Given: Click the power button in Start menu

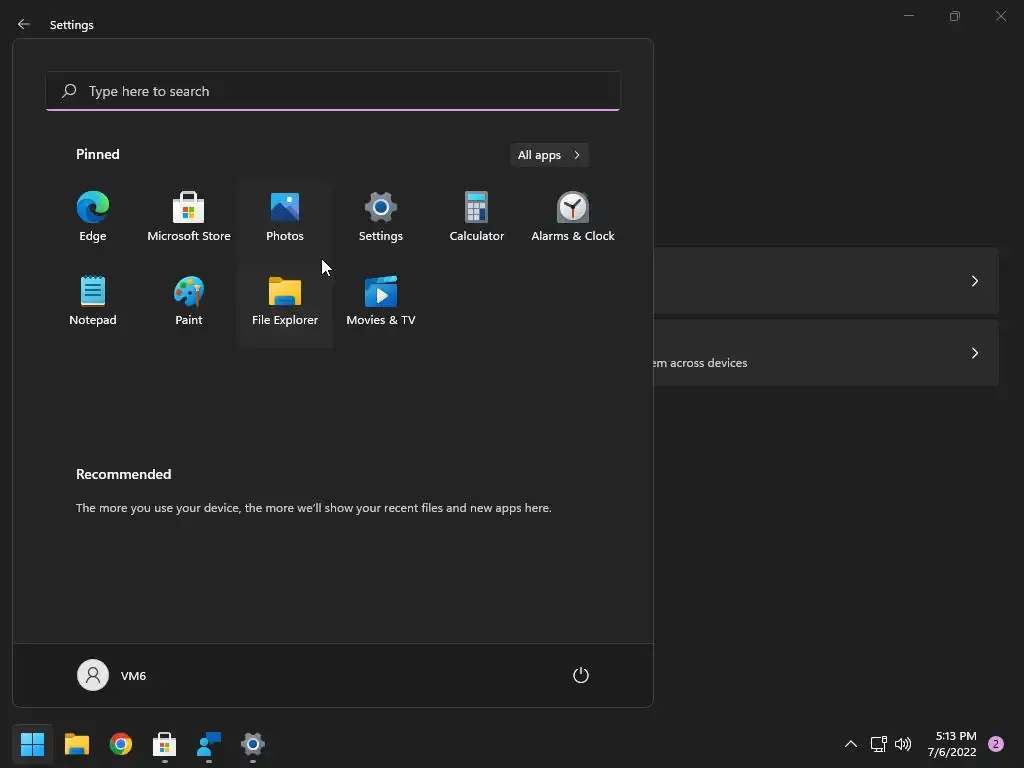Looking at the screenshot, I should (581, 675).
